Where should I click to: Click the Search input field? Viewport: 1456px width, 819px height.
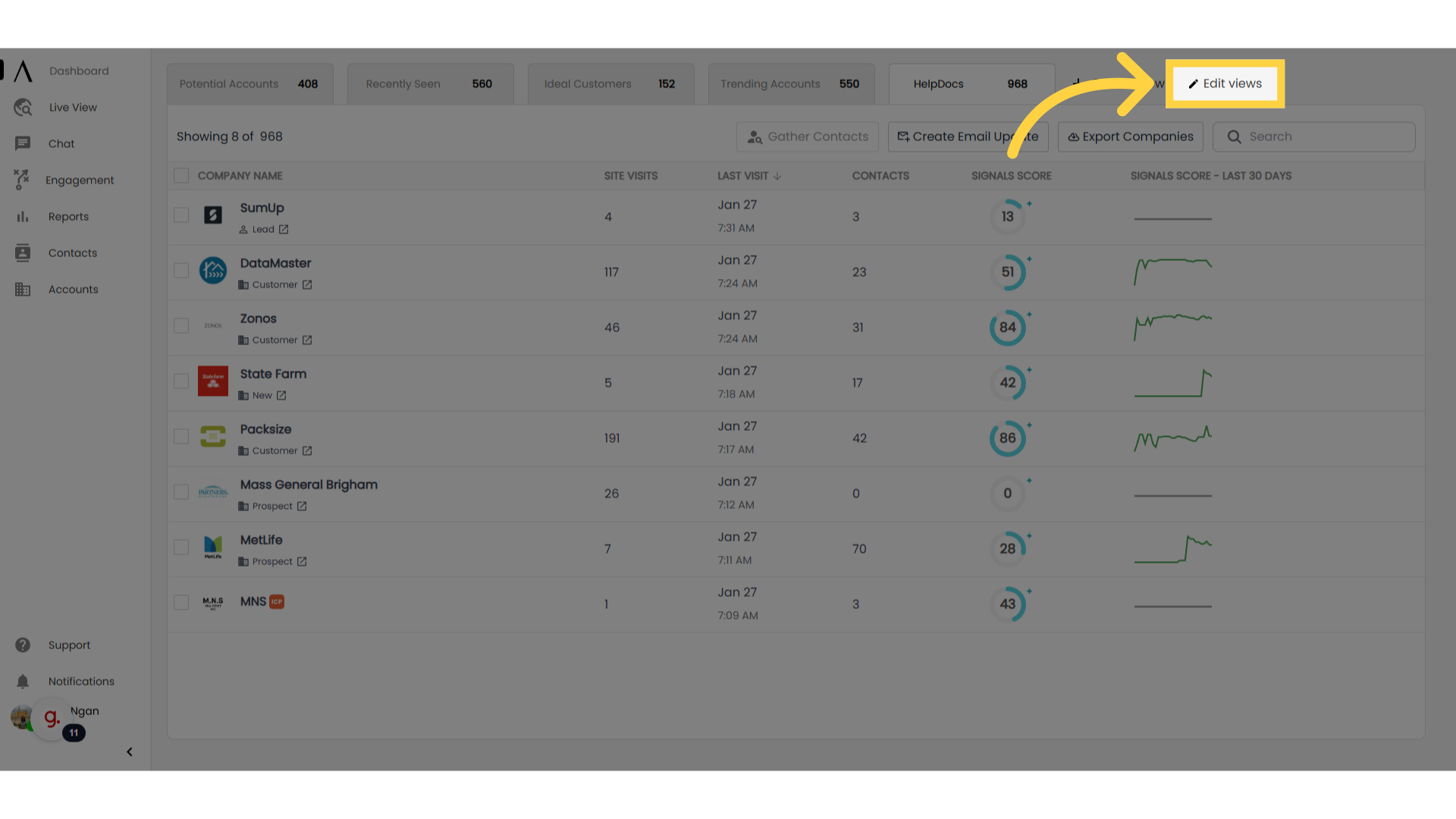pyautogui.click(x=1314, y=136)
